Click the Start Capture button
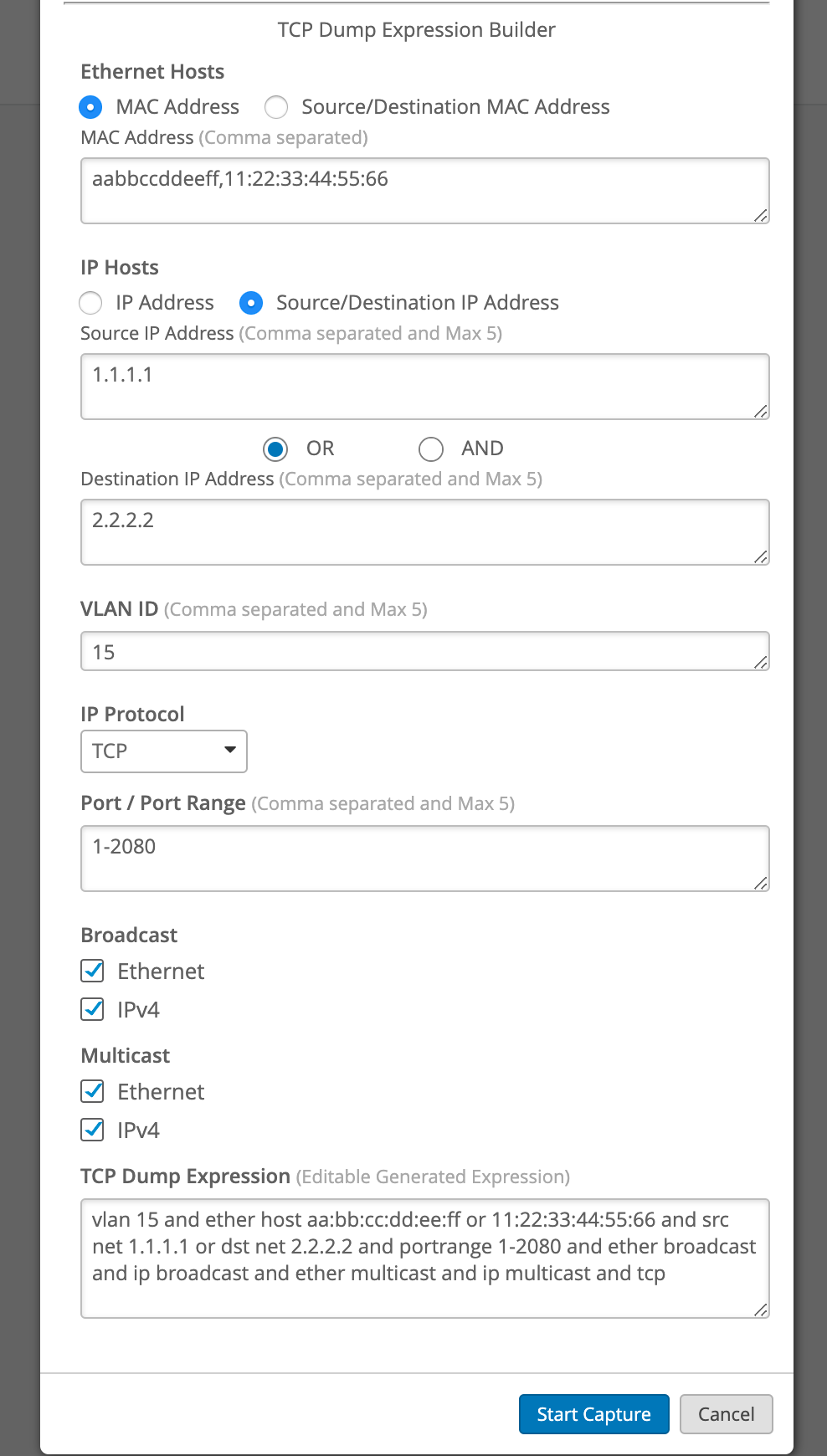The width and height of the screenshot is (827, 1456). [x=593, y=1414]
